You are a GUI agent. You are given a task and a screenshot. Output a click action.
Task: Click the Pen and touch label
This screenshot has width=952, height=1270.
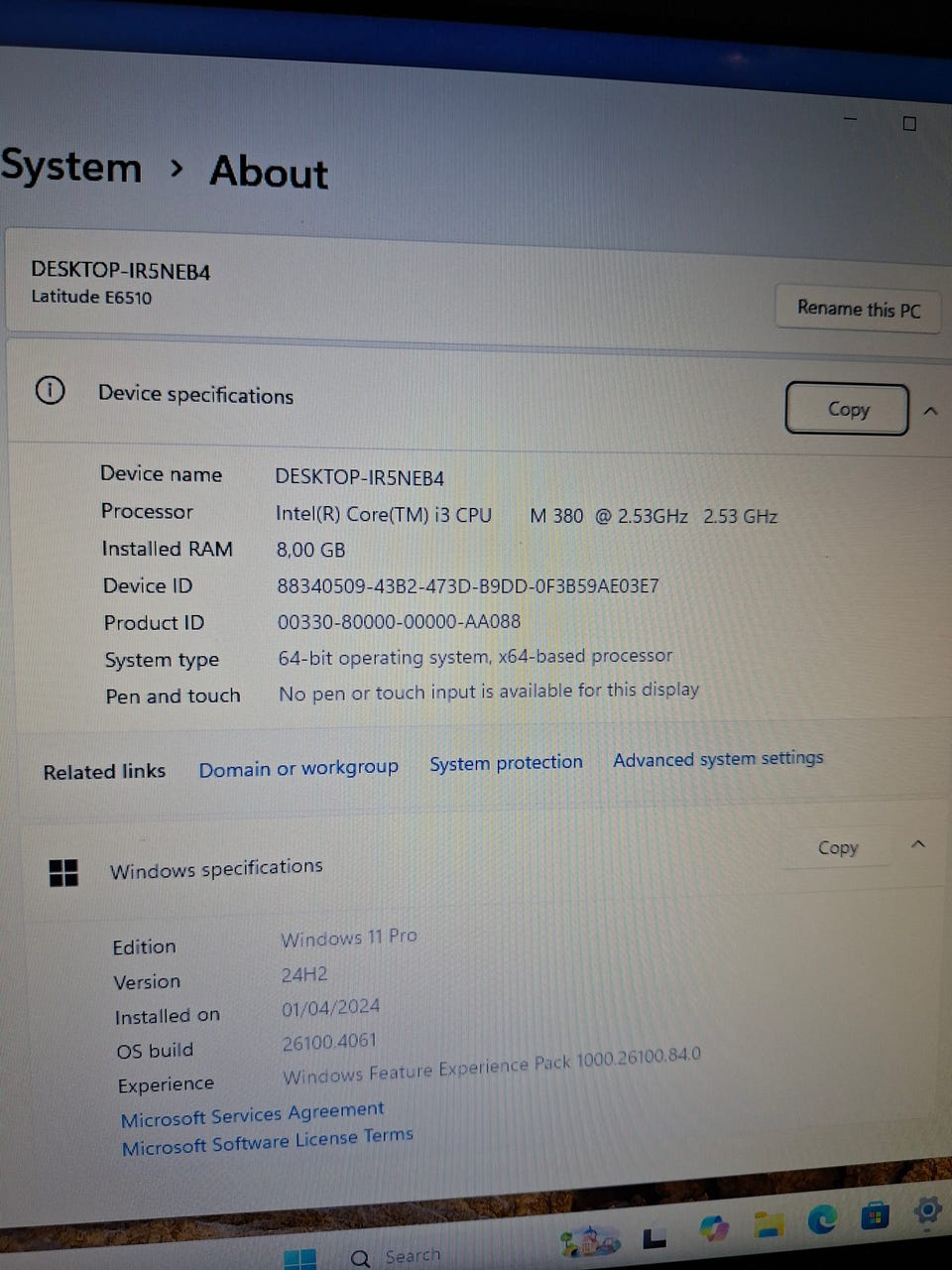173,696
